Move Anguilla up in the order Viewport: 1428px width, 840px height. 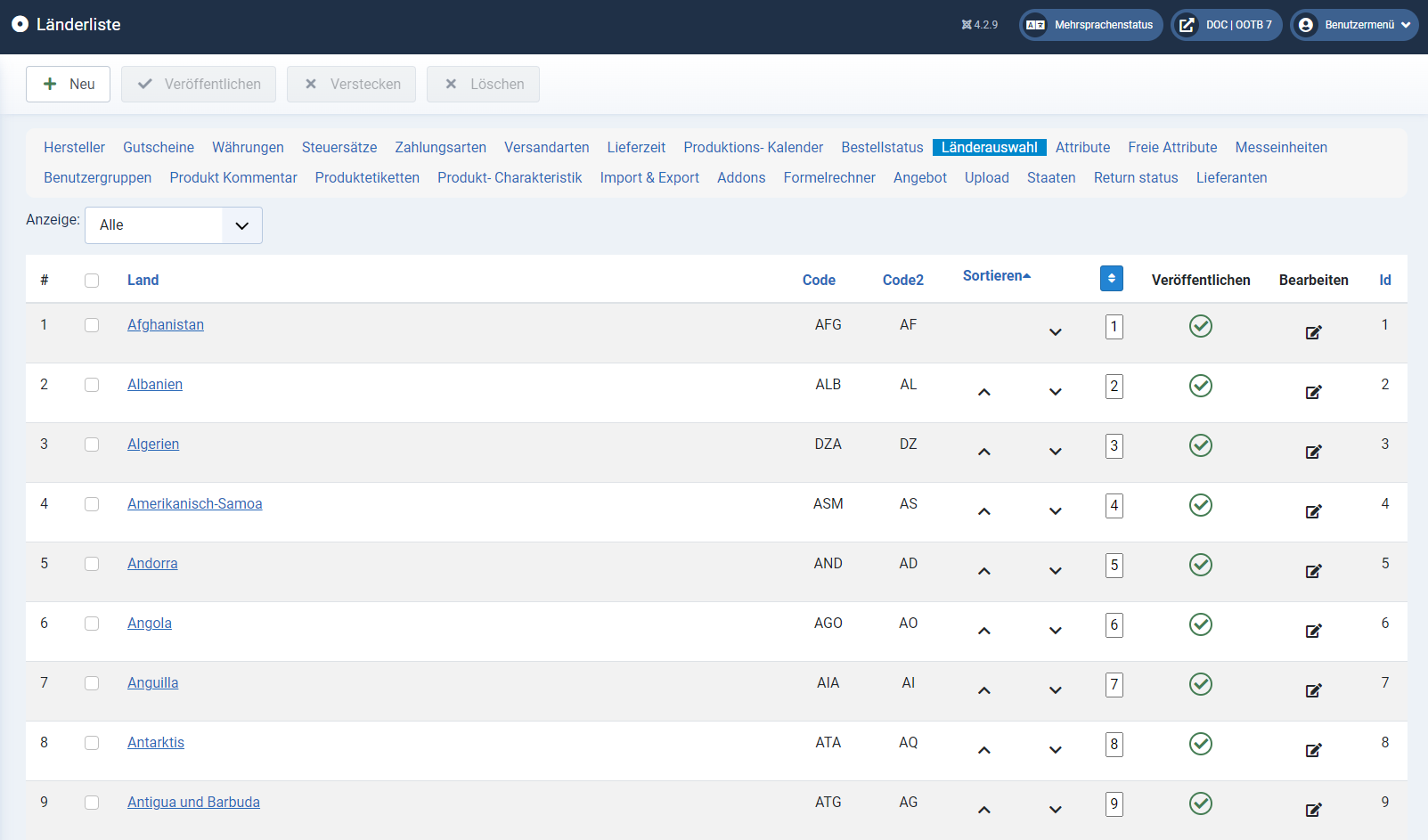coord(984,690)
